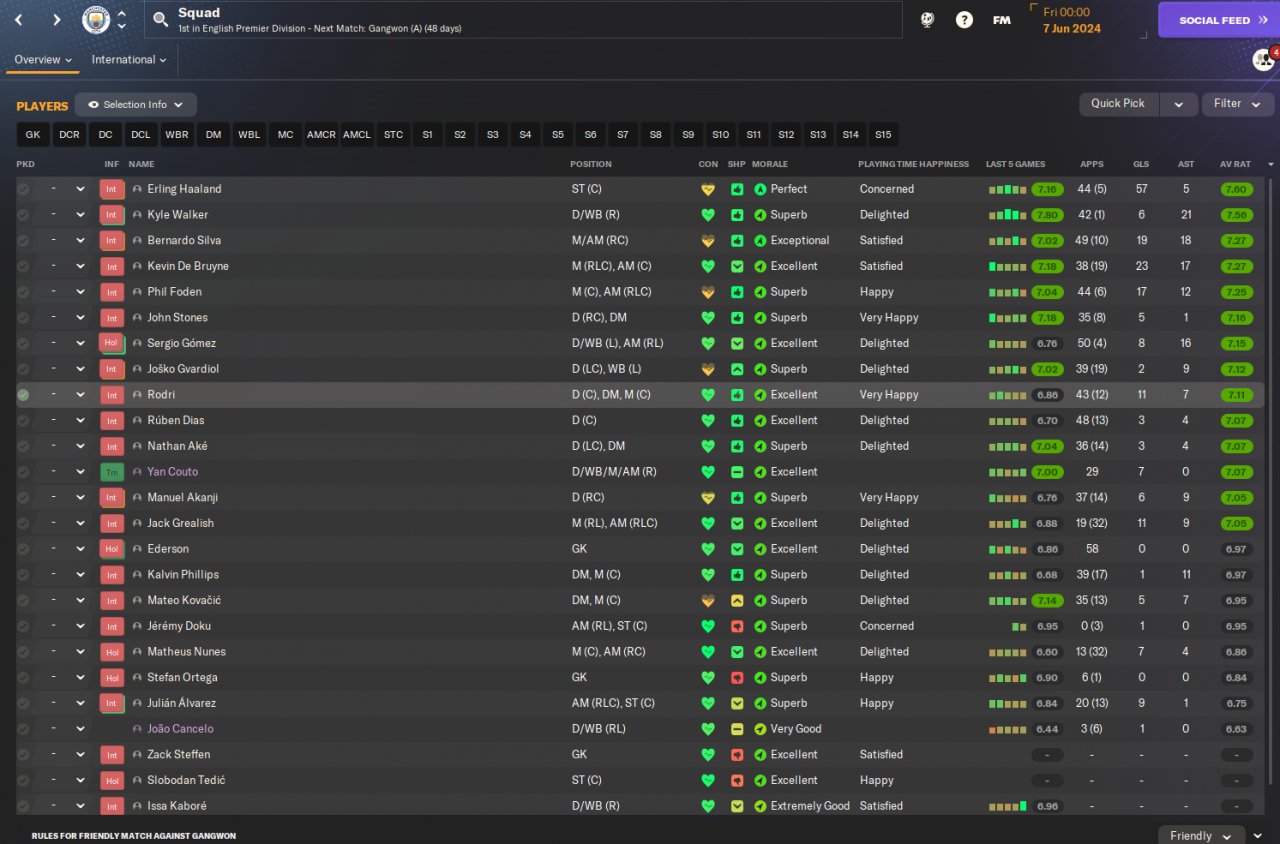Image resolution: width=1280 pixels, height=844 pixels.
Task: Sort by the APPS column header
Action: (1092, 164)
